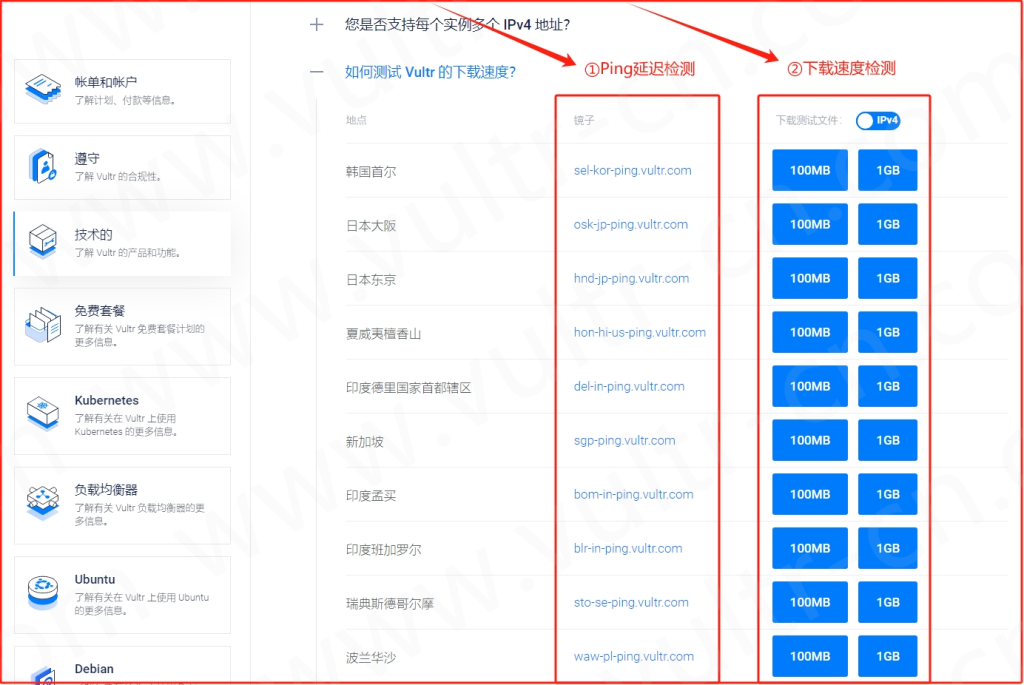Screen dimensions: 1024x685
Task: Click the Kubernetes icon
Action: coord(43,413)
